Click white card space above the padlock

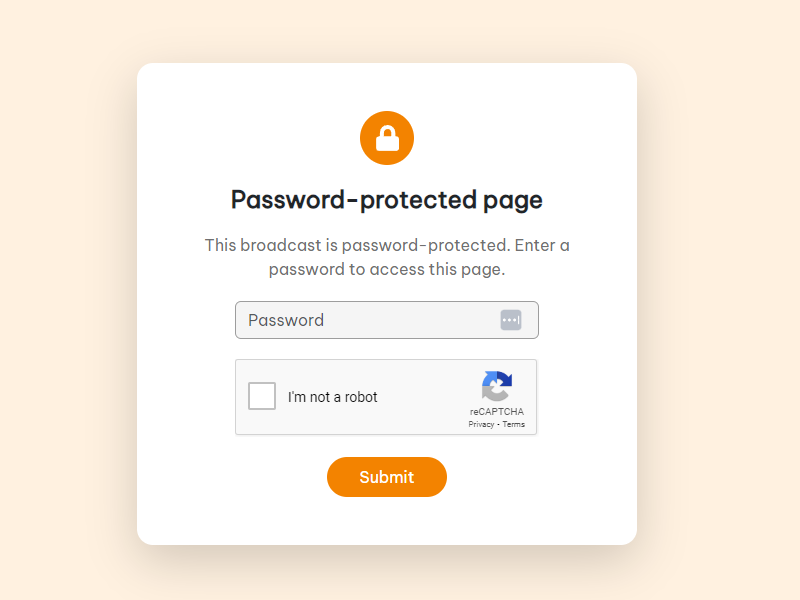pyautogui.click(x=387, y=86)
